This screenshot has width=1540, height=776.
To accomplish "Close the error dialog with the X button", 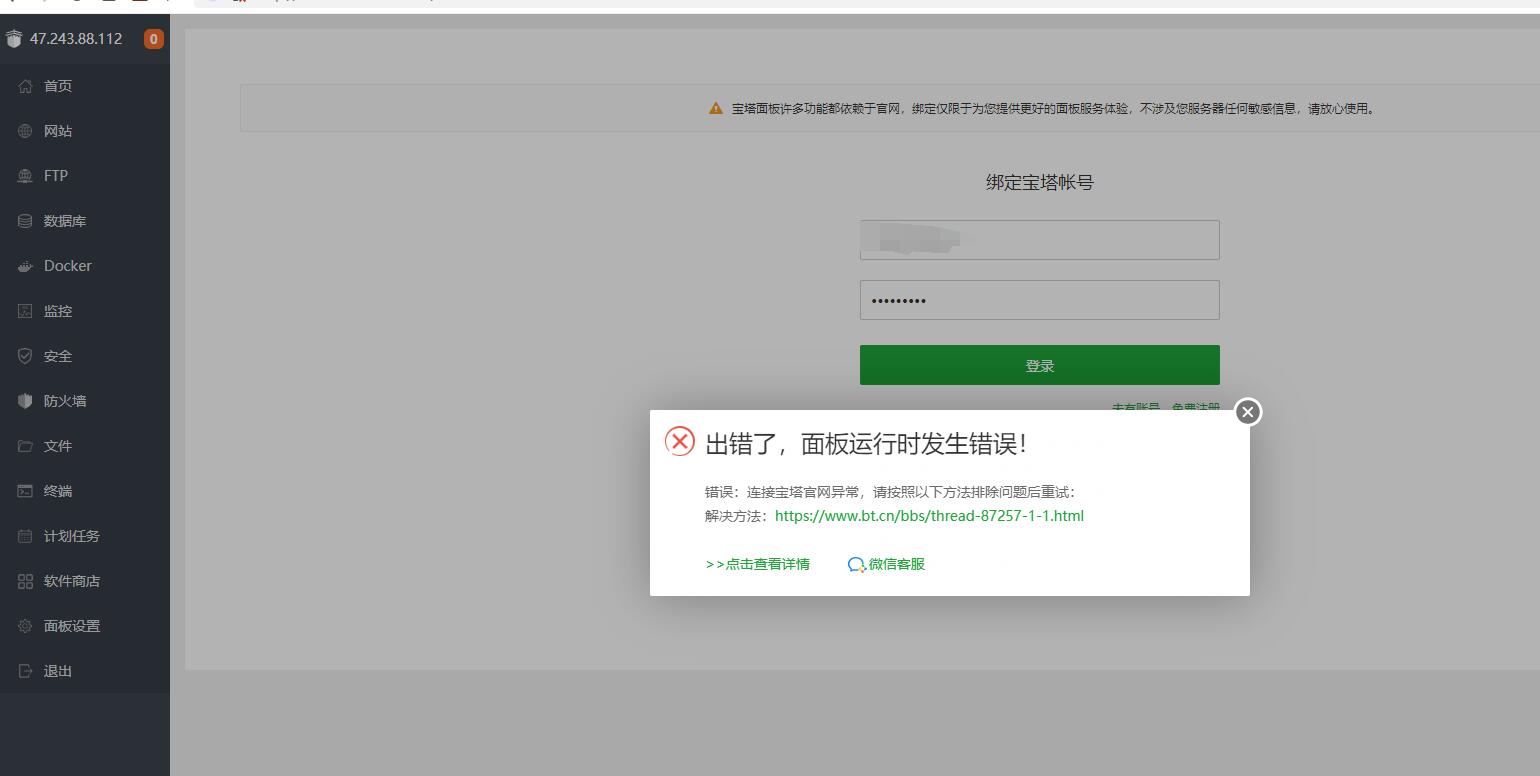I will 1248,412.
